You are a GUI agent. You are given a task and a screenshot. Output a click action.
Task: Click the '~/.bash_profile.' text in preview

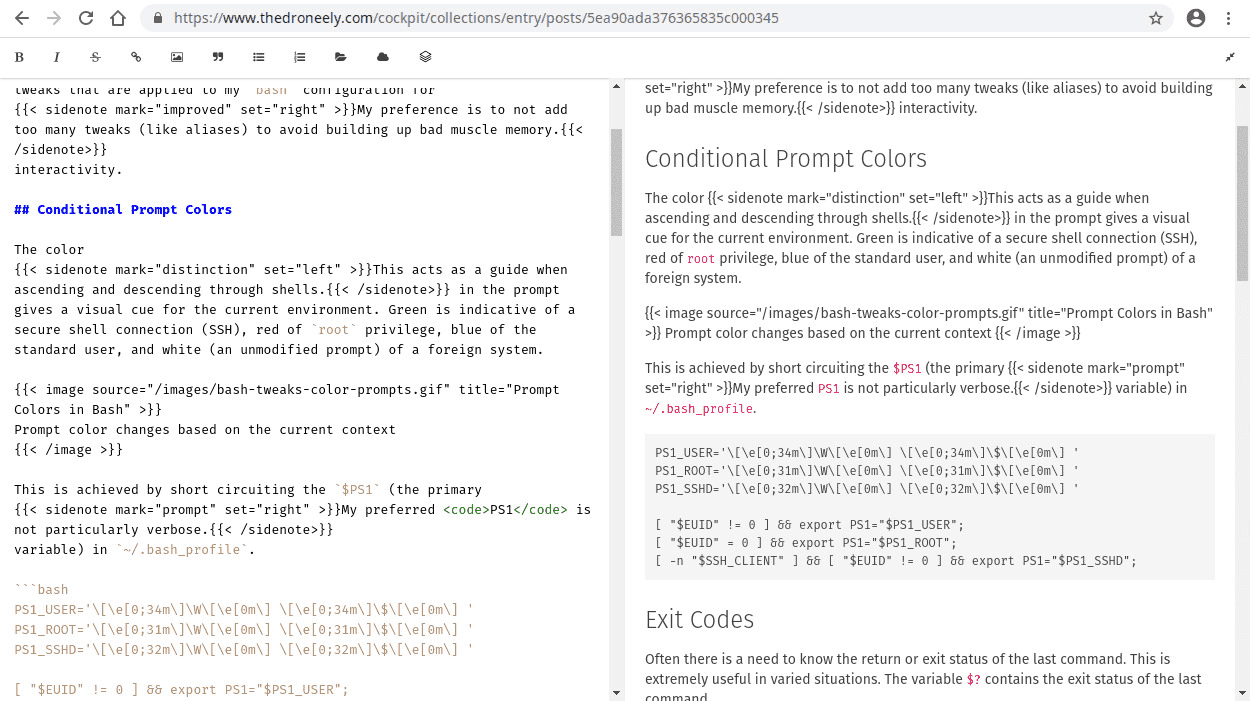tap(701, 408)
